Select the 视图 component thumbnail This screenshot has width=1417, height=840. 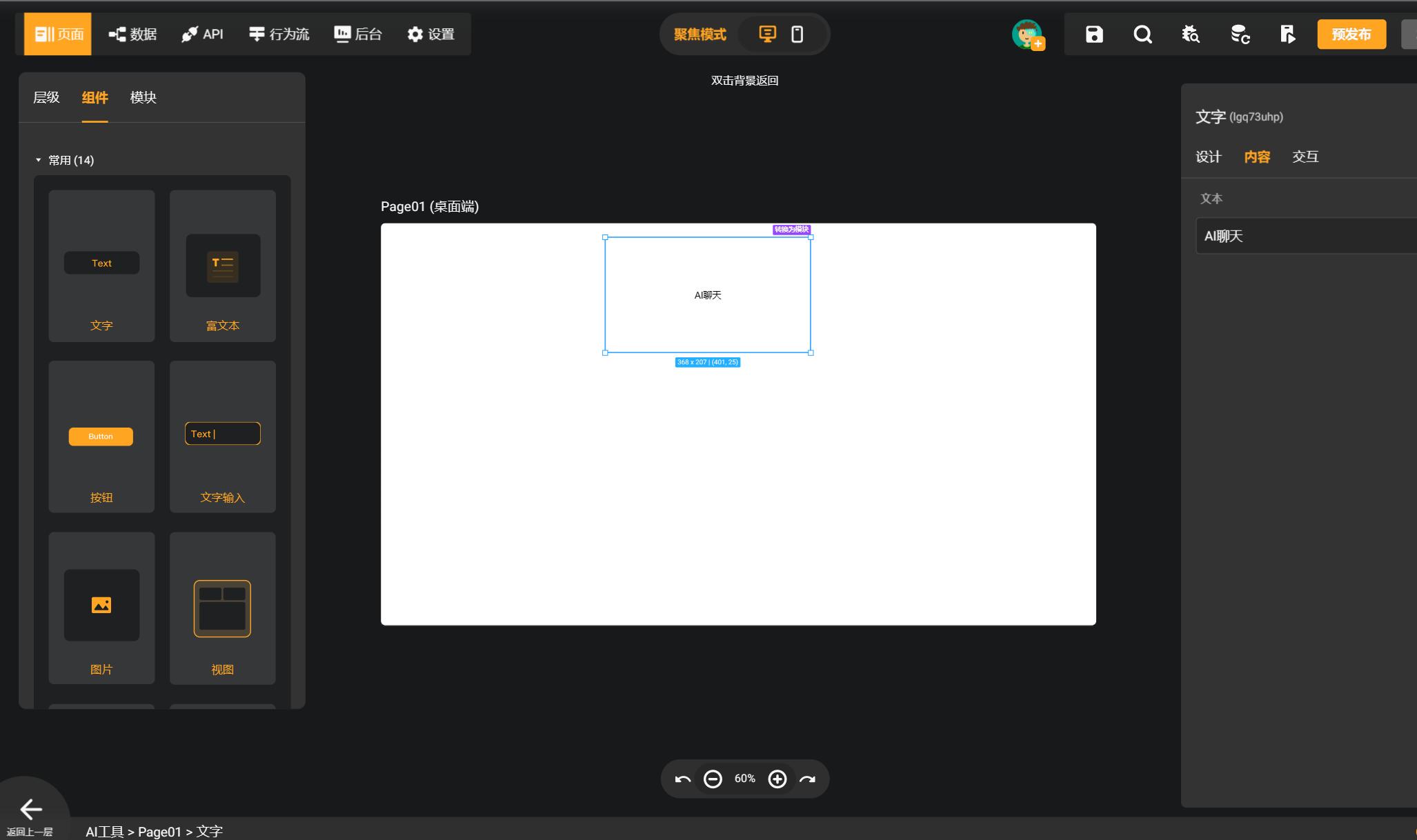point(222,608)
